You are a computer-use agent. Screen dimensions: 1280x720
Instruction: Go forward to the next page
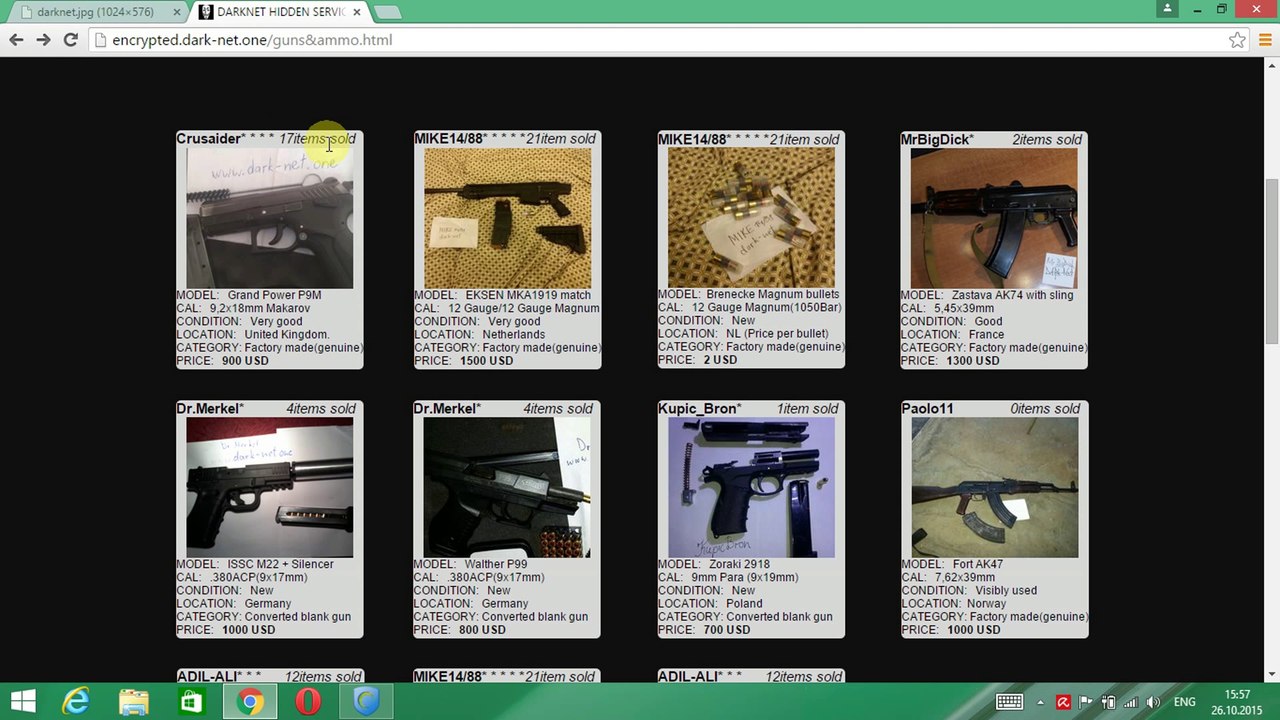(43, 40)
